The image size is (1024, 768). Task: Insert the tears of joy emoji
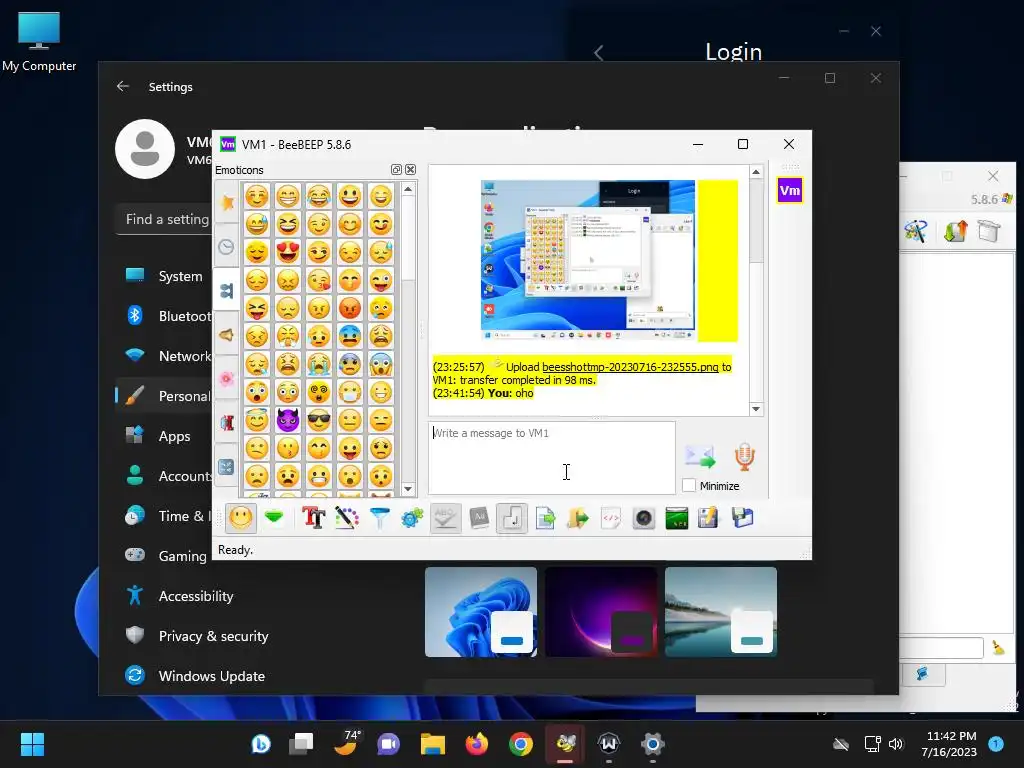(319, 195)
